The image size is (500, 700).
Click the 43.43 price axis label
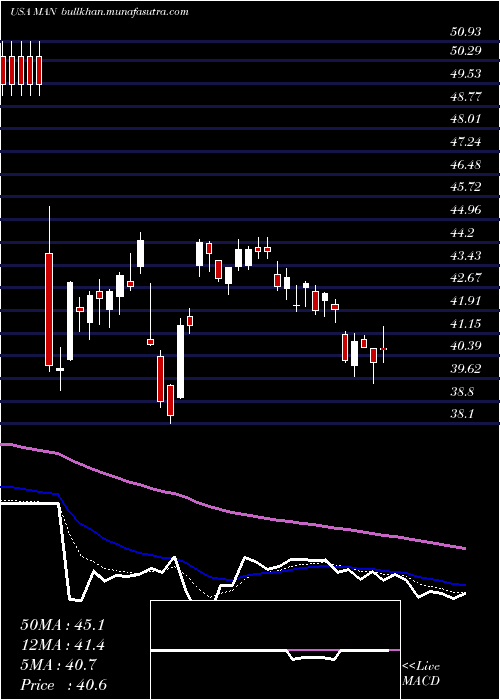click(x=466, y=256)
